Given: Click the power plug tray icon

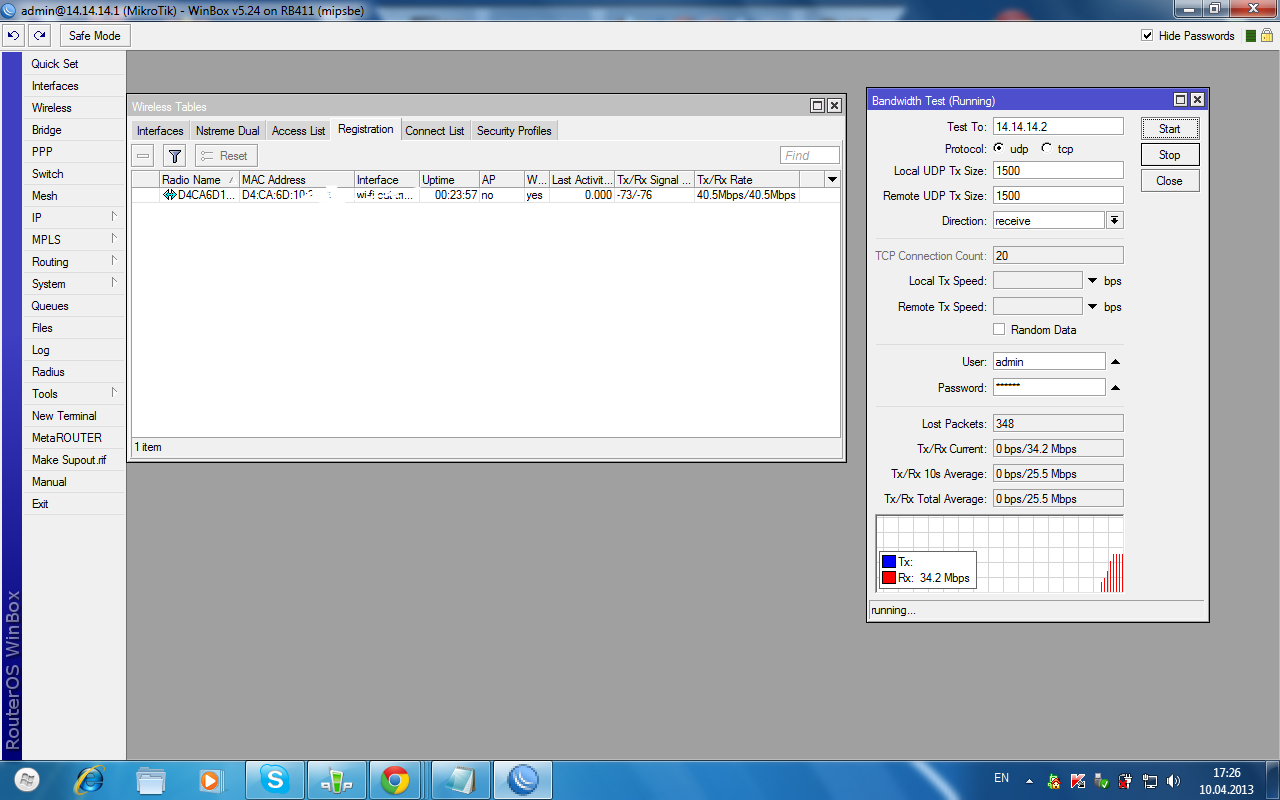Looking at the screenshot, I should click(x=1126, y=780).
